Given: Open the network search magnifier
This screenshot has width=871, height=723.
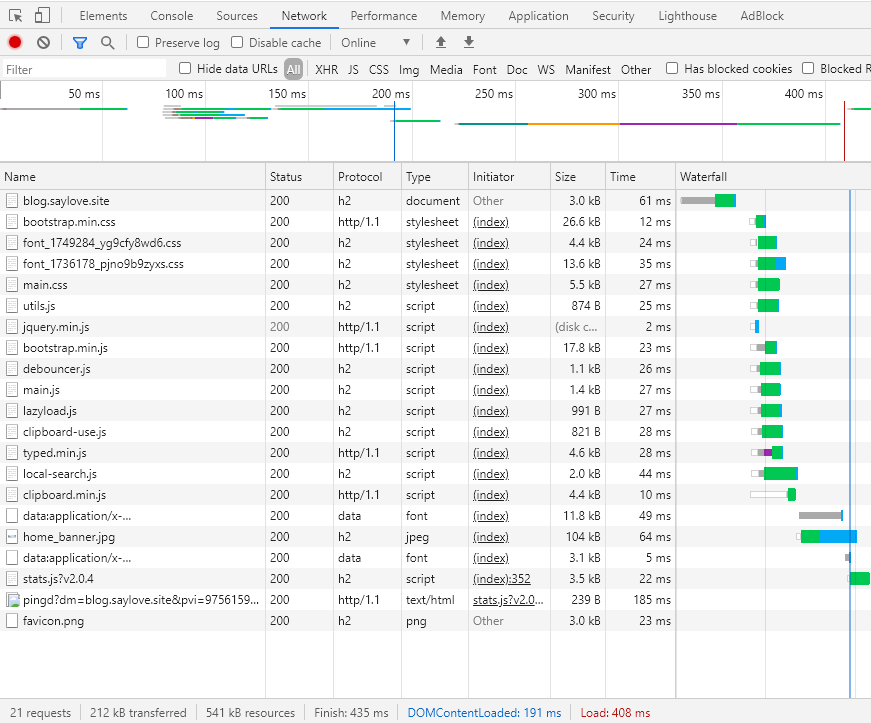Looking at the screenshot, I should 107,42.
